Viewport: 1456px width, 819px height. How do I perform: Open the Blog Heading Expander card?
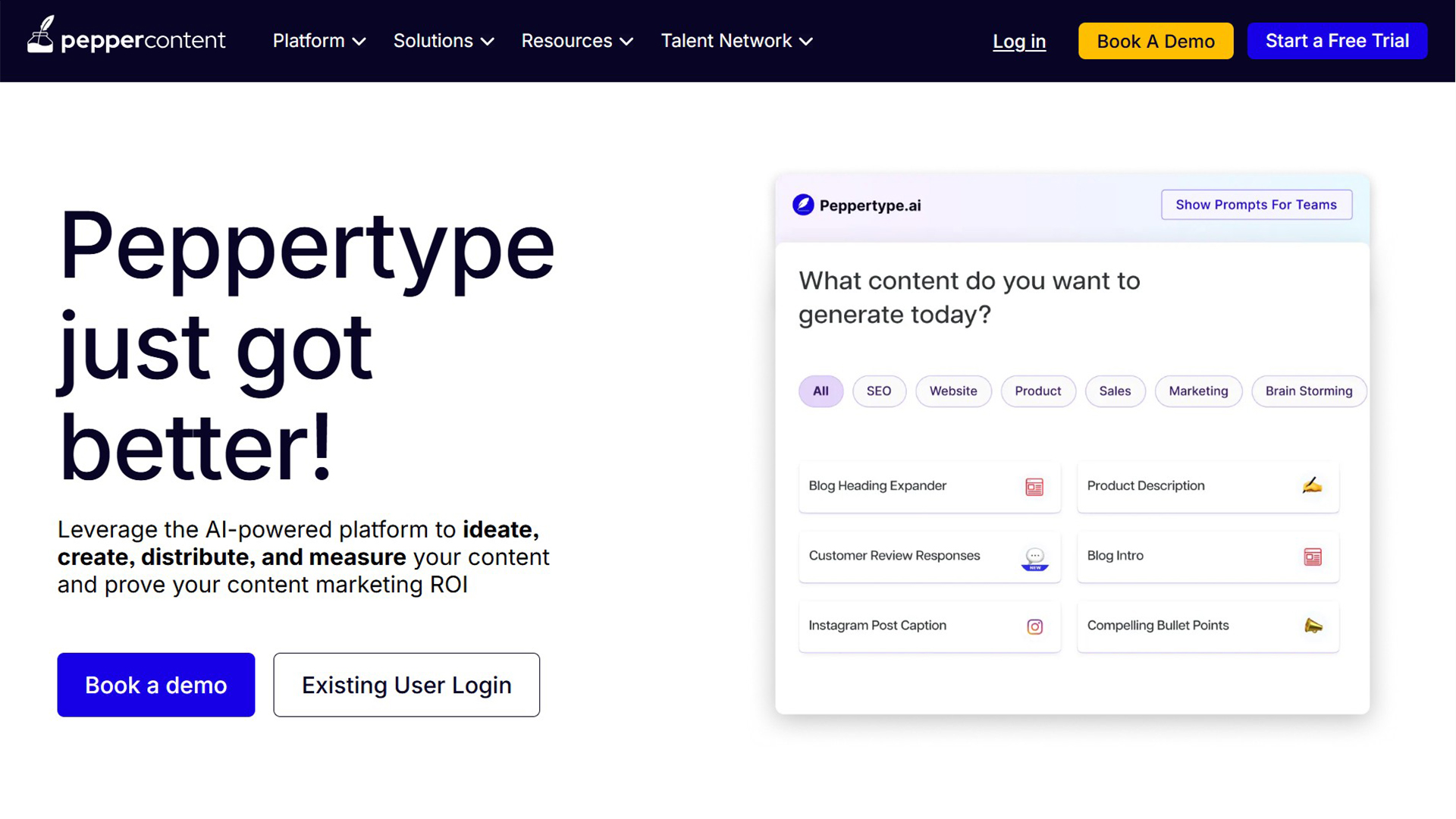[930, 487]
